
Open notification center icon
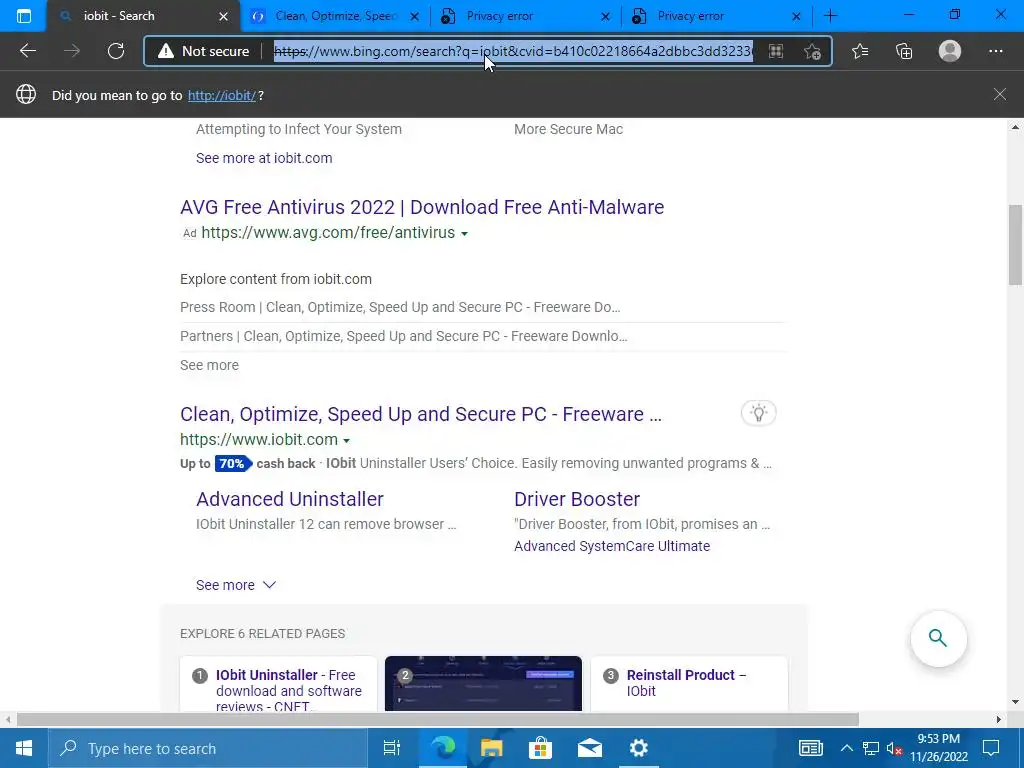click(x=991, y=748)
